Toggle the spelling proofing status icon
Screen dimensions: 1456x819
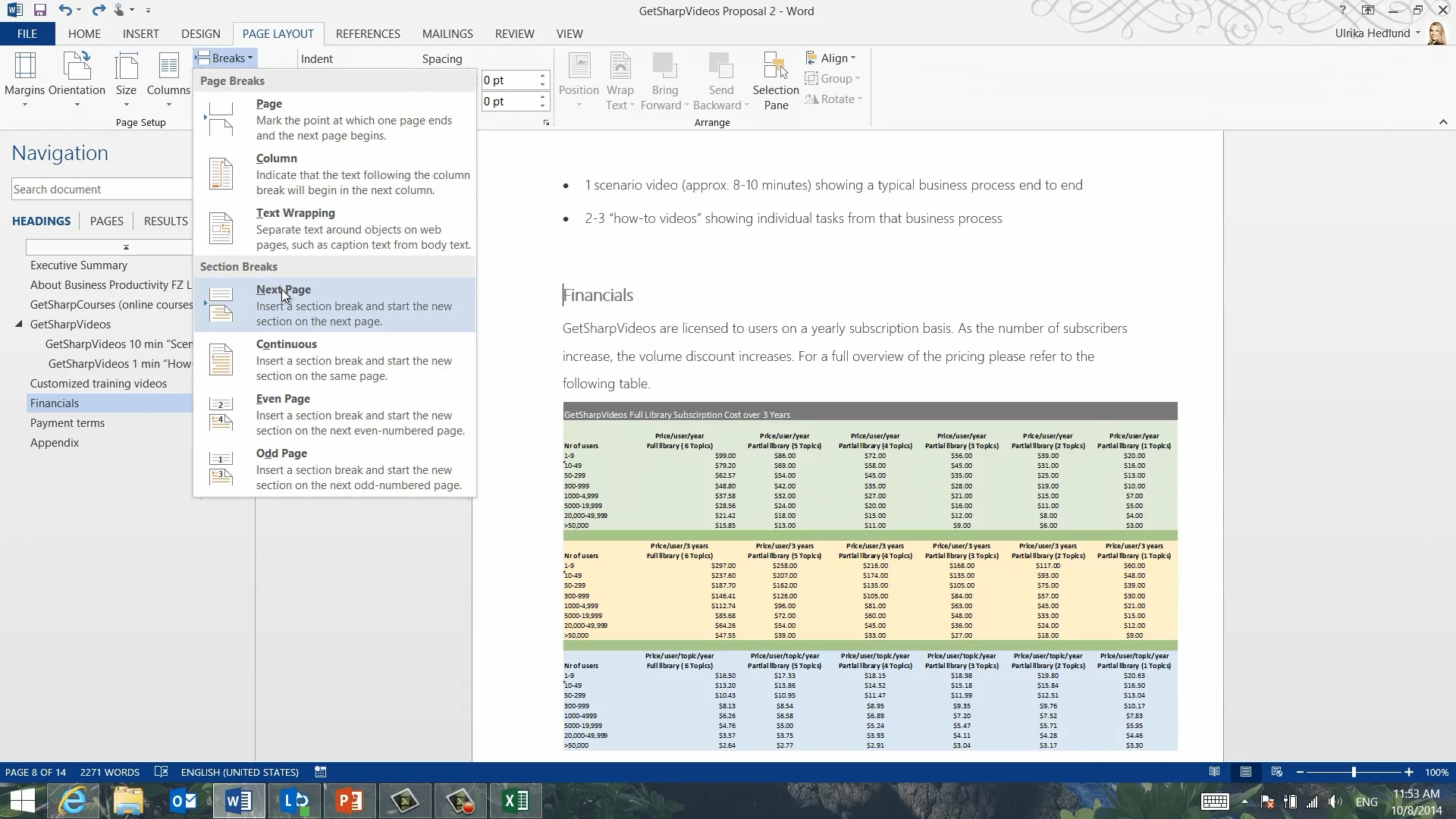(161, 772)
